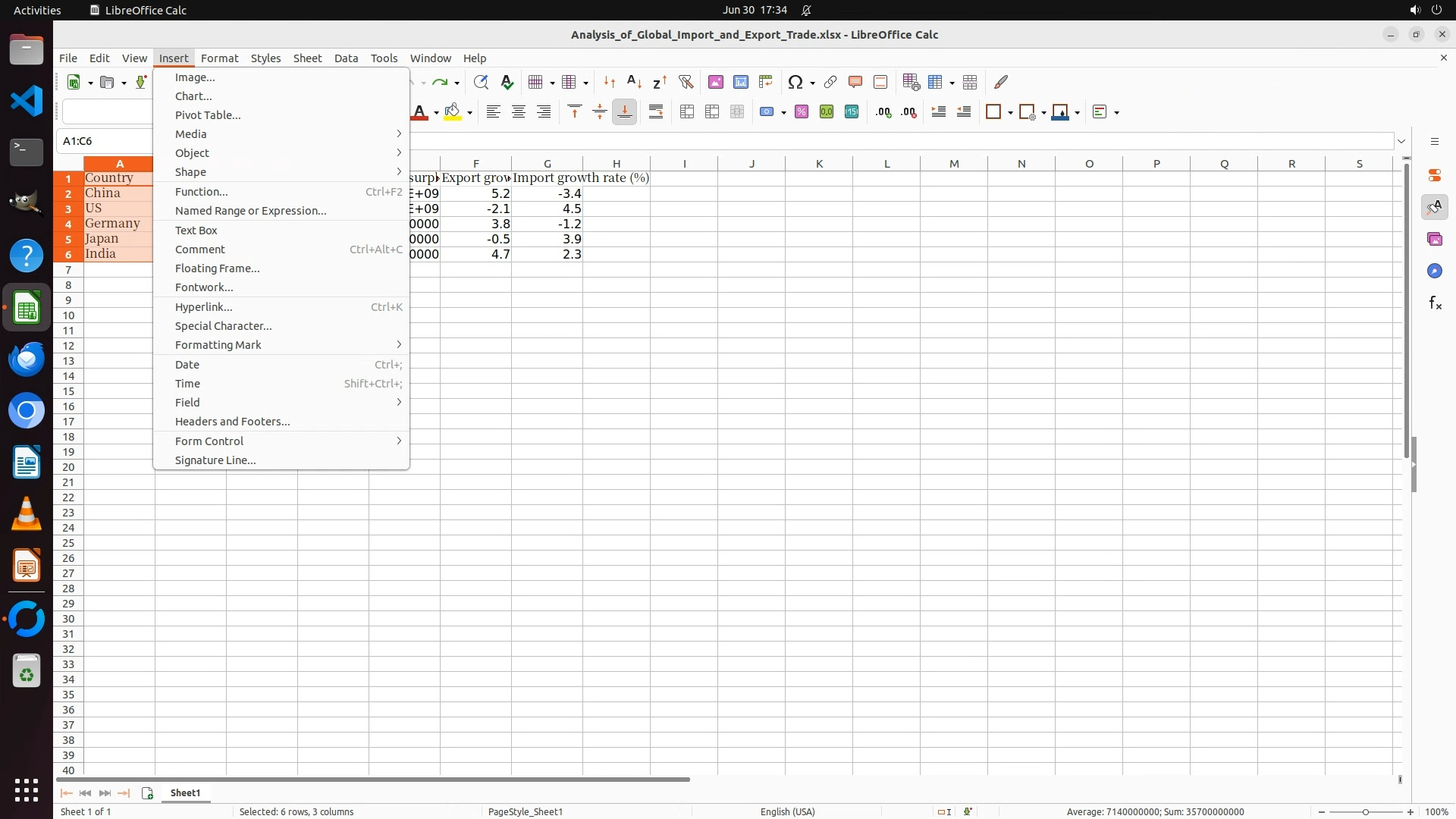Screen dimensions: 1456x819
Task: Choose Pivot Table... from the Insert menu
Action: [208, 115]
